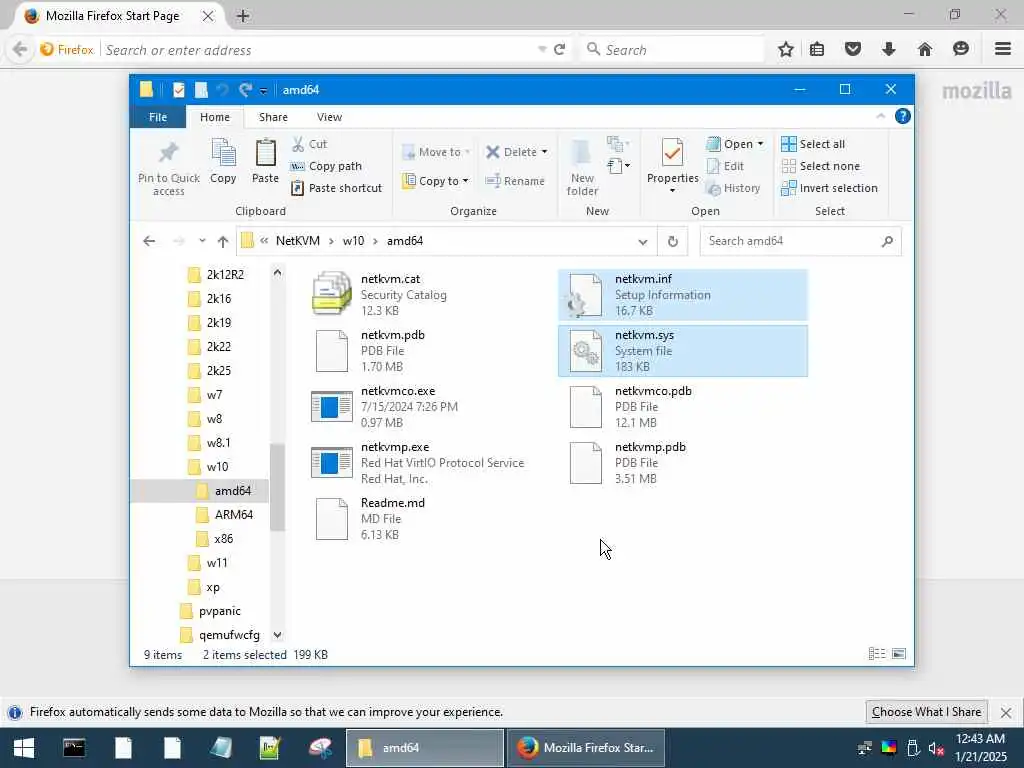Click NetKVM in the address breadcrumb
This screenshot has width=1024, height=768.
(x=298, y=241)
